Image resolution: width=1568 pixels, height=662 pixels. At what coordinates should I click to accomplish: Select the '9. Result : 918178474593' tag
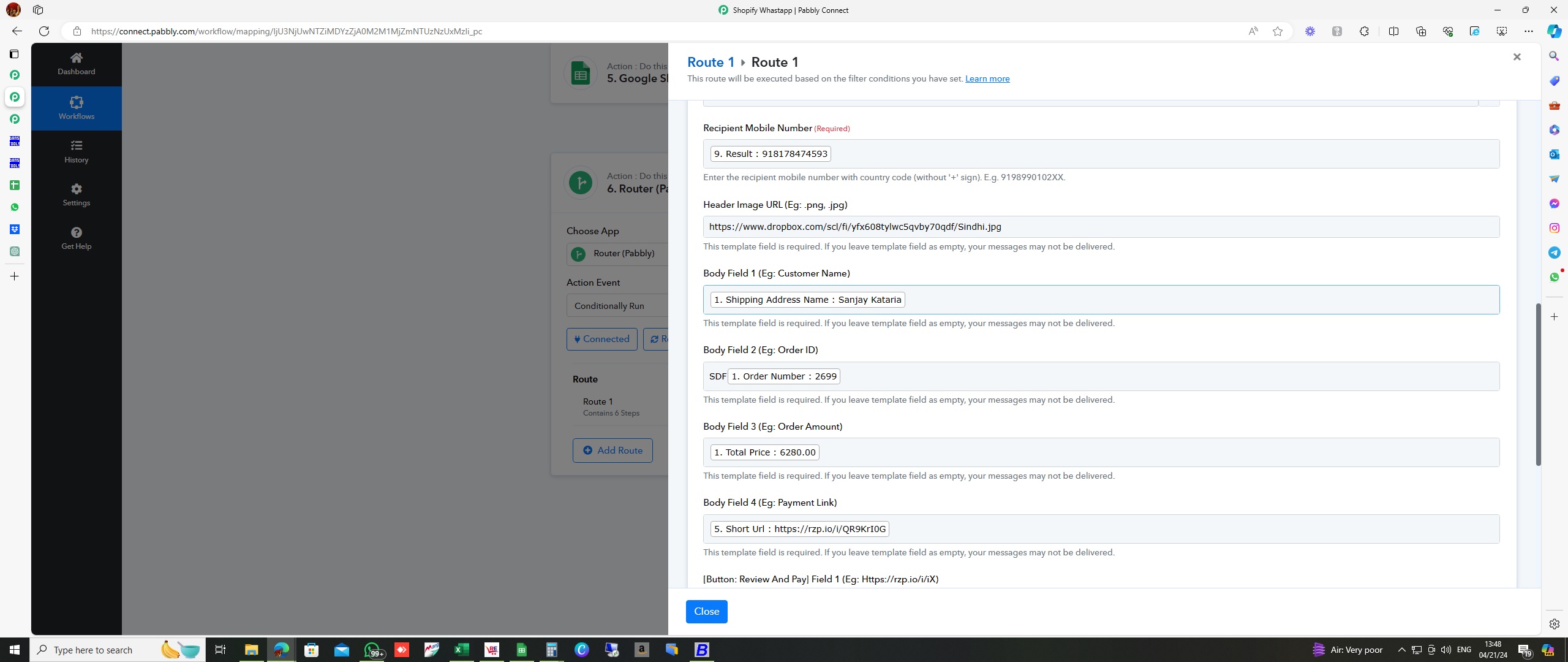[771, 154]
